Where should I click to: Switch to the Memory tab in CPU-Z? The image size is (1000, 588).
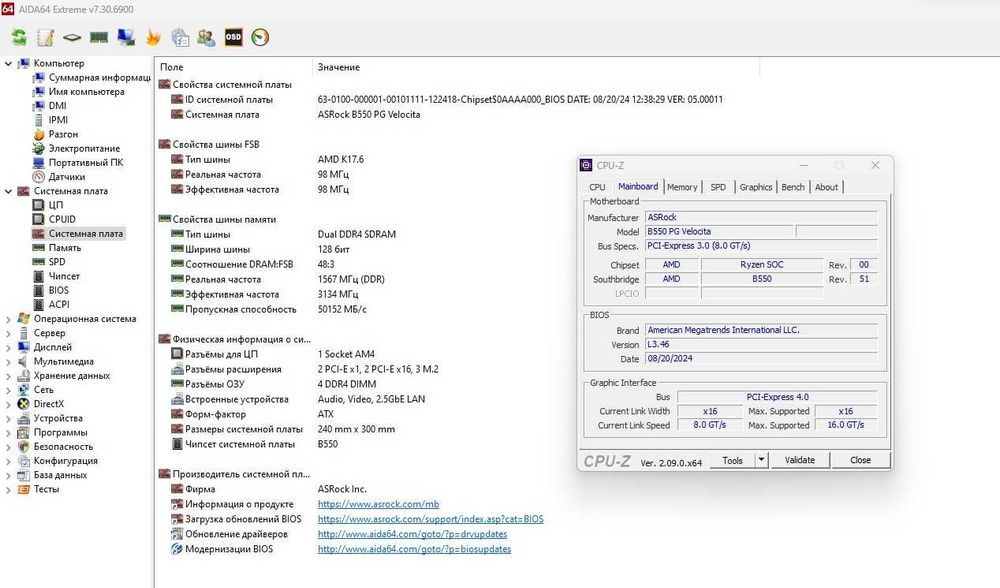click(682, 187)
